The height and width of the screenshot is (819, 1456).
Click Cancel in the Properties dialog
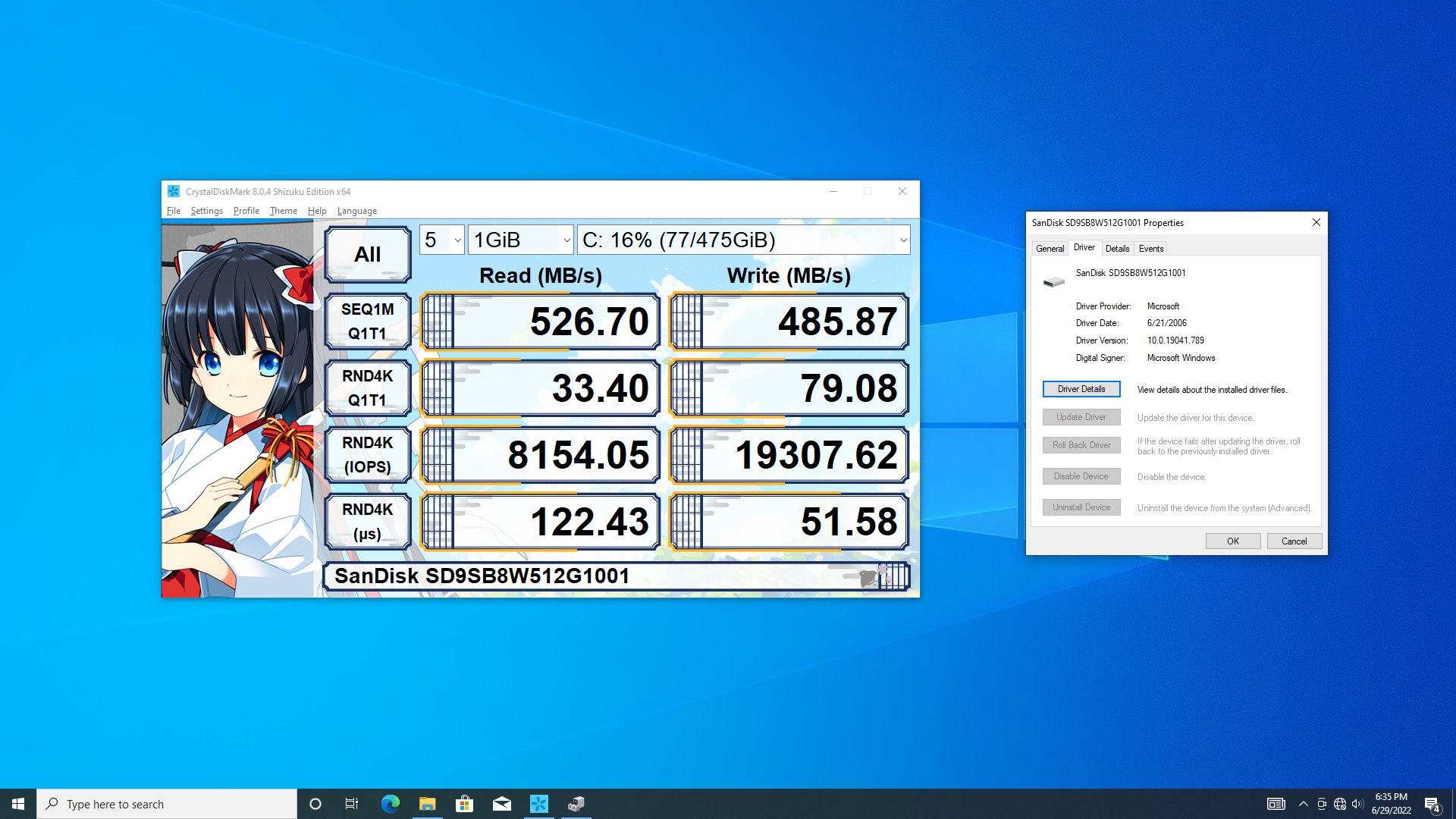pos(1294,541)
